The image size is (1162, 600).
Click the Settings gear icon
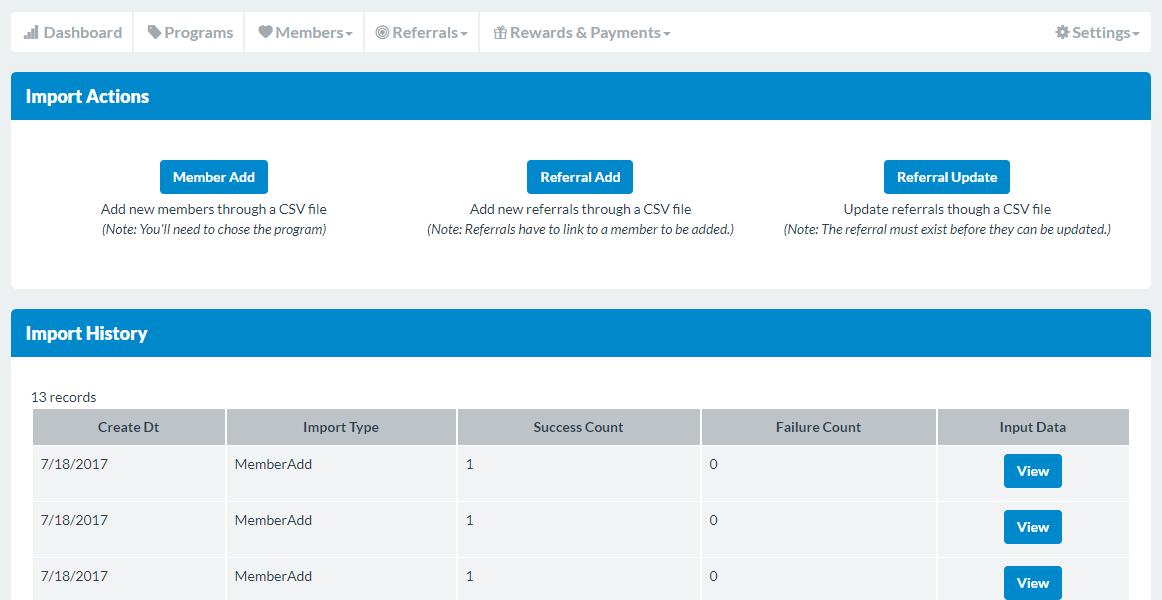[1063, 33]
